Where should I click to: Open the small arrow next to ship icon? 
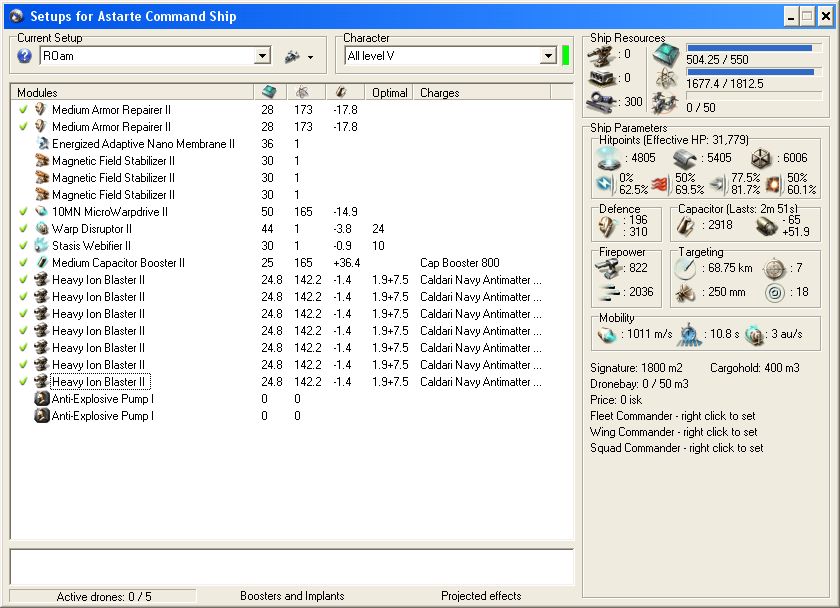click(x=310, y=58)
